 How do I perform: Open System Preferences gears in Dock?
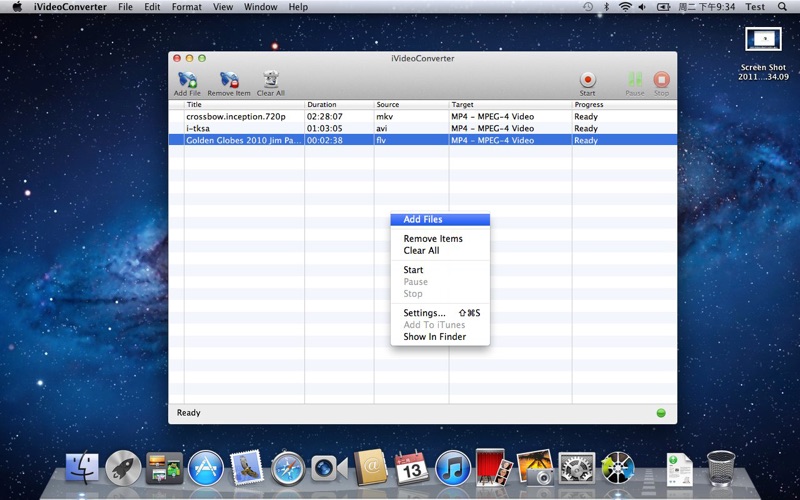(577, 467)
